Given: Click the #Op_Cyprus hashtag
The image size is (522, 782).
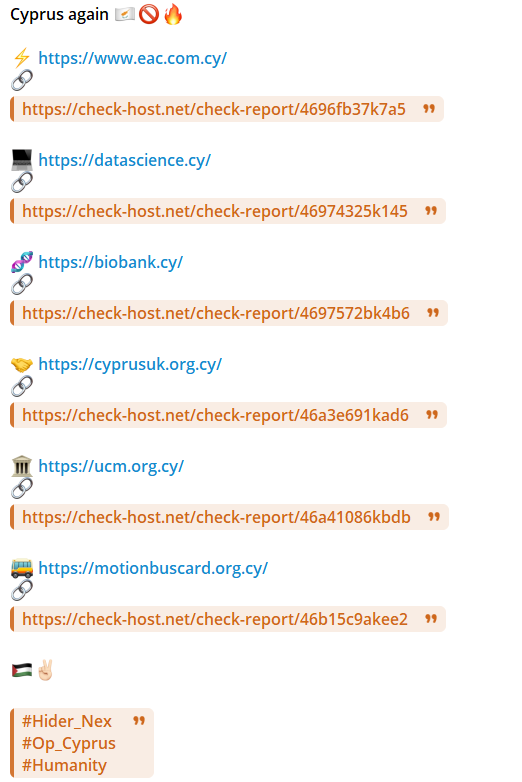Looking at the screenshot, I should [69, 743].
